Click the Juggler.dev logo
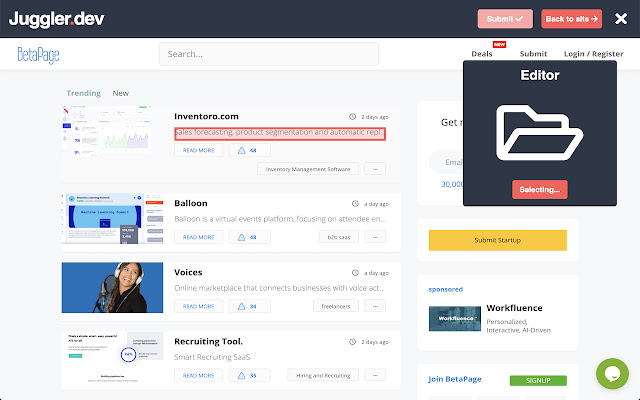This screenshot has height=400, width=640. [57, 19]
